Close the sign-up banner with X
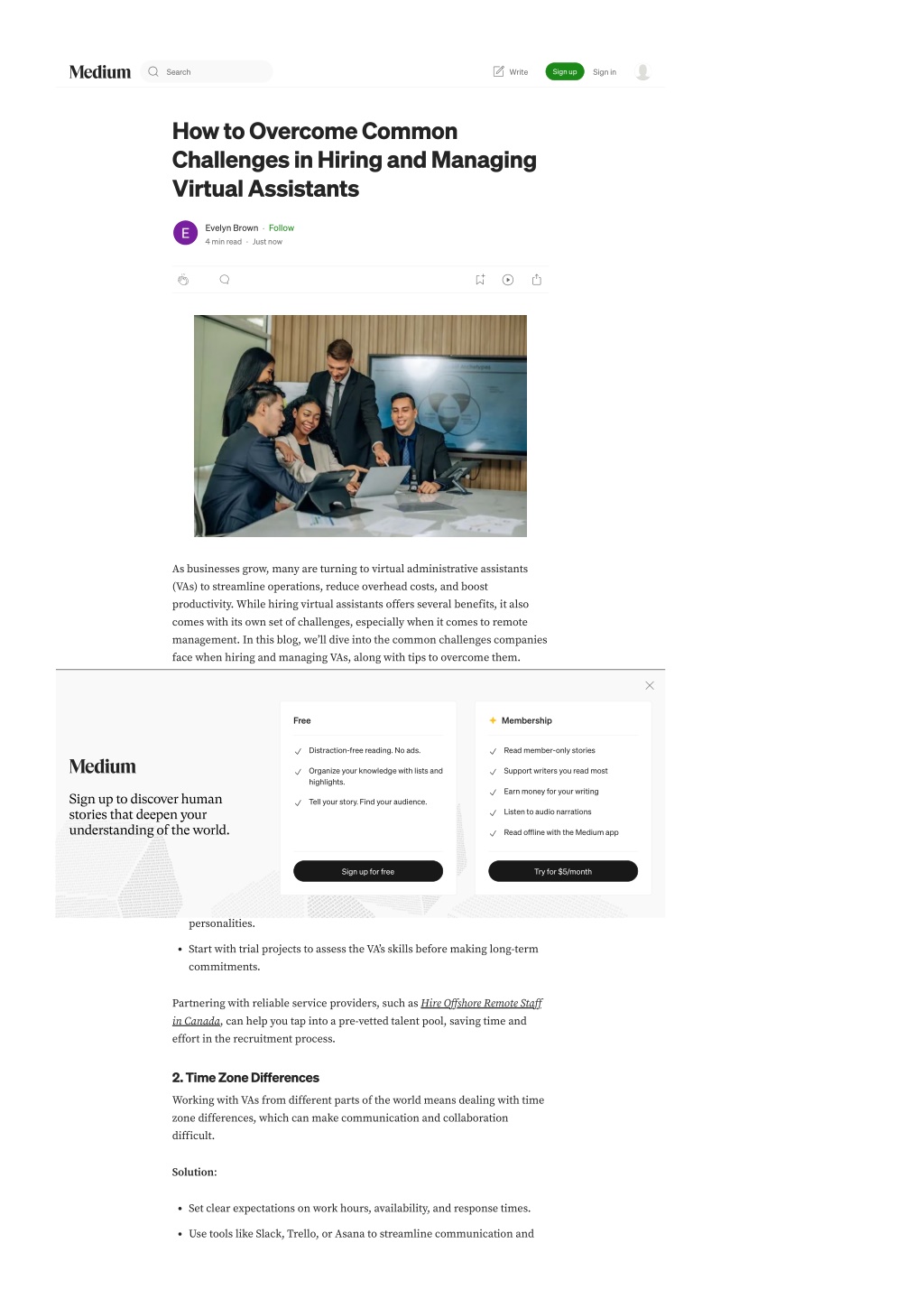Screen dimensions: 924x1308 tap(650, 686)
